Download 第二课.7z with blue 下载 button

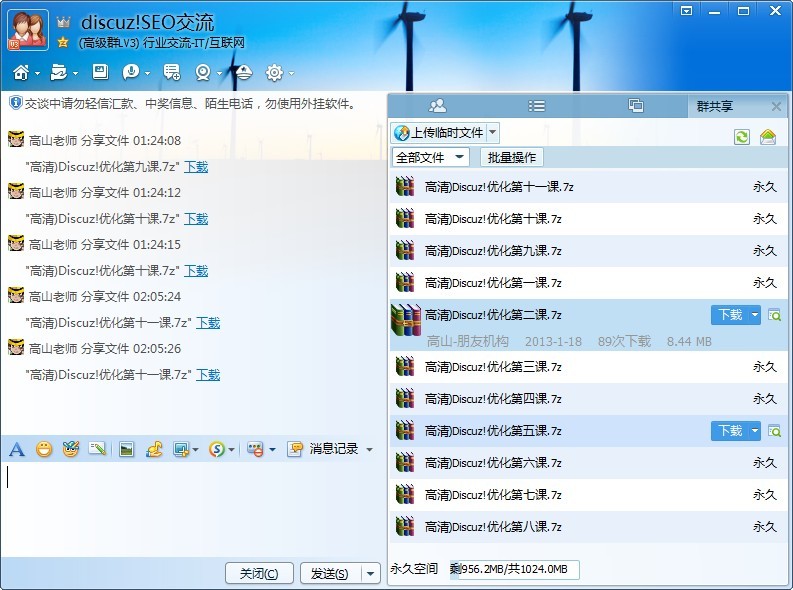point(730,315)
